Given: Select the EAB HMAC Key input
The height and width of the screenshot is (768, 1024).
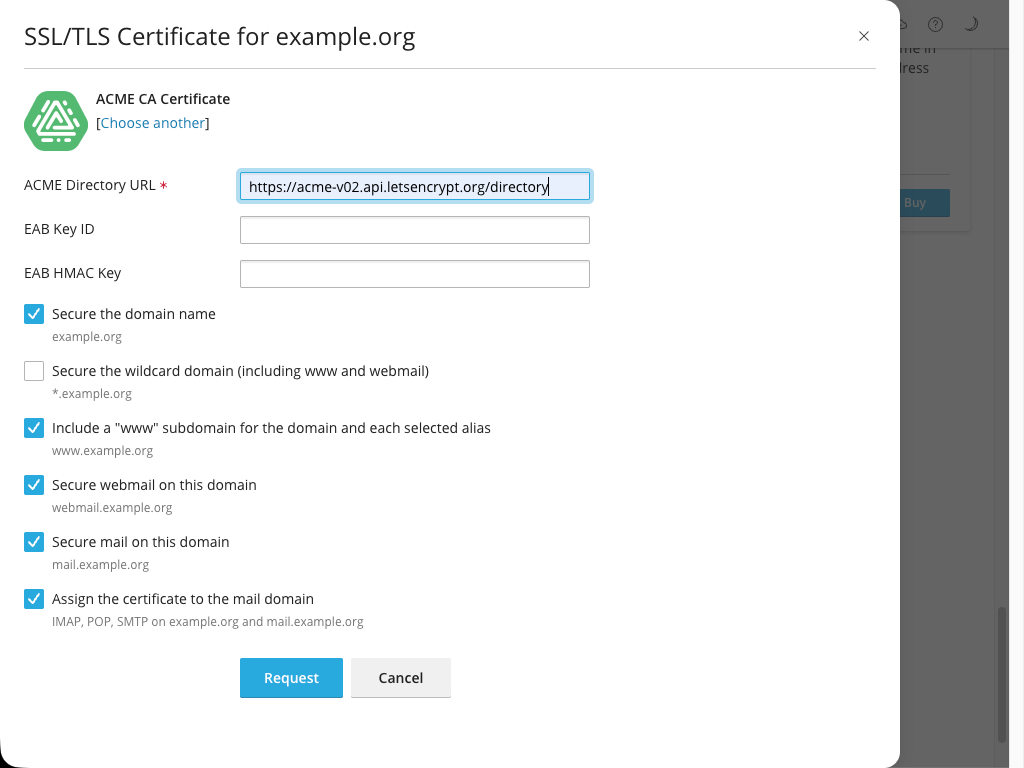Looking at the screenshot, I should [414, 274].
